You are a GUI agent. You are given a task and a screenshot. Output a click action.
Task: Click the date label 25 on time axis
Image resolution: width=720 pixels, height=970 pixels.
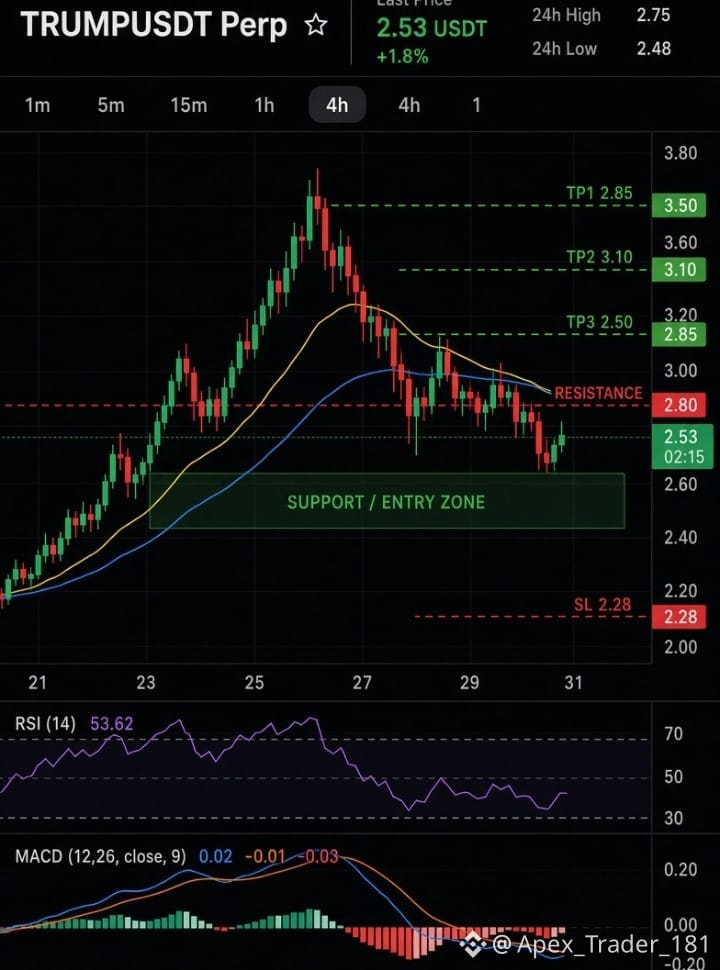point(254,683)
